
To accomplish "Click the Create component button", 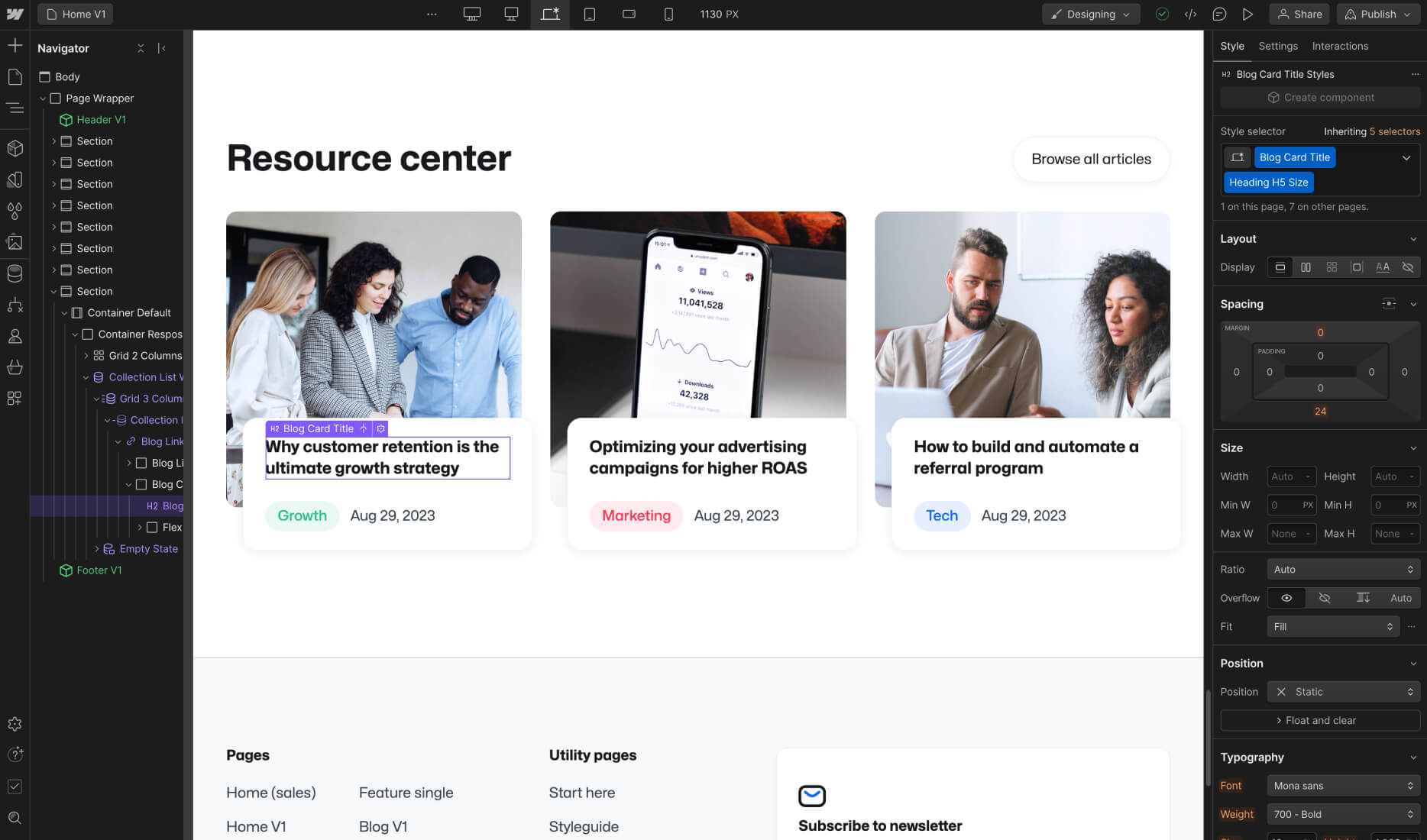I will pos(1320,97).
